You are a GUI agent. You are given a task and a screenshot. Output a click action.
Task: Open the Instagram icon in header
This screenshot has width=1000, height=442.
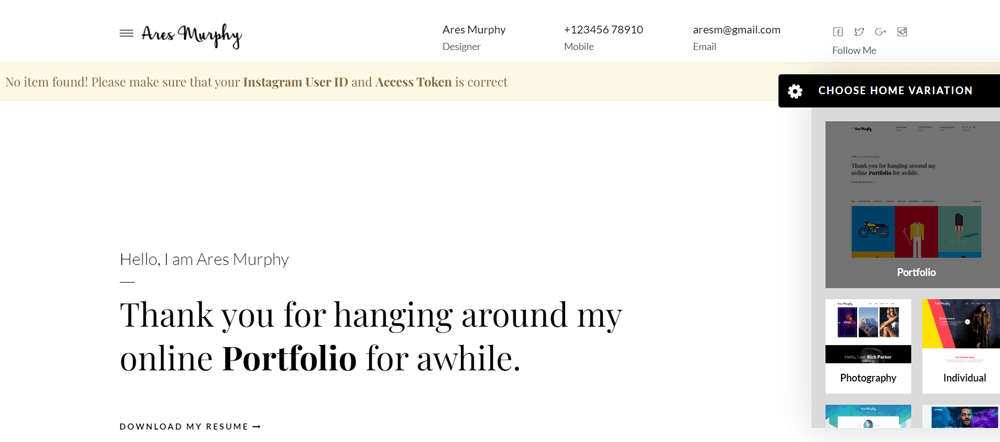pos(902,32)
